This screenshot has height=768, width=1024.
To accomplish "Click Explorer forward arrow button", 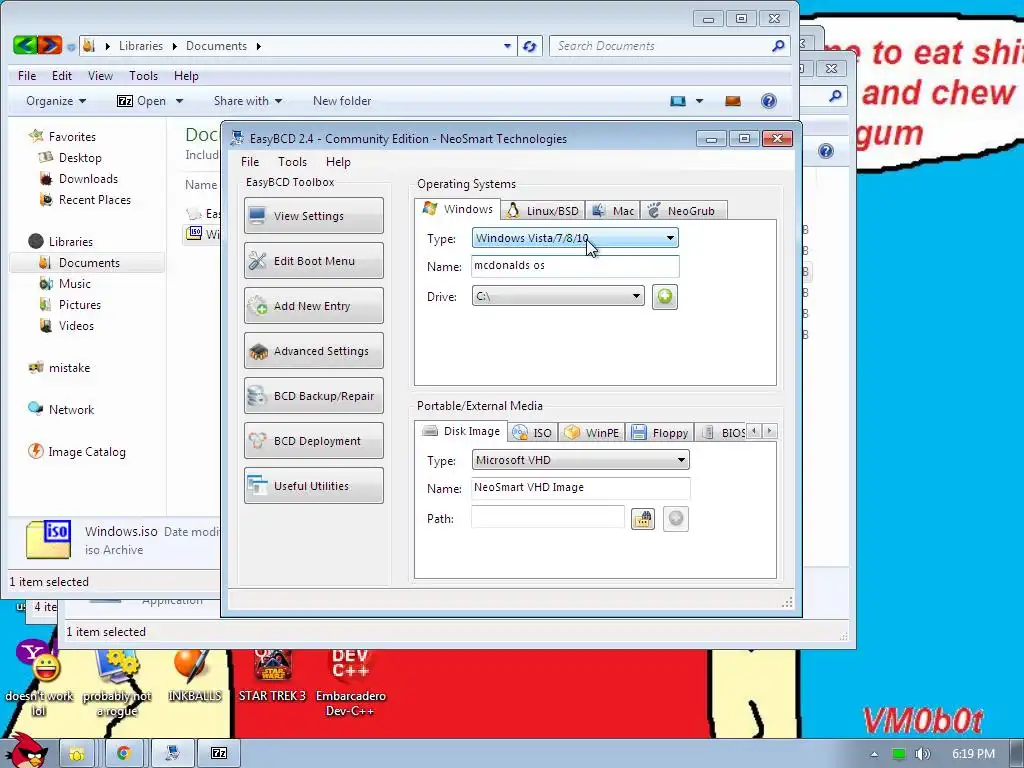I will pyautogui.click(x=50, y=45).
